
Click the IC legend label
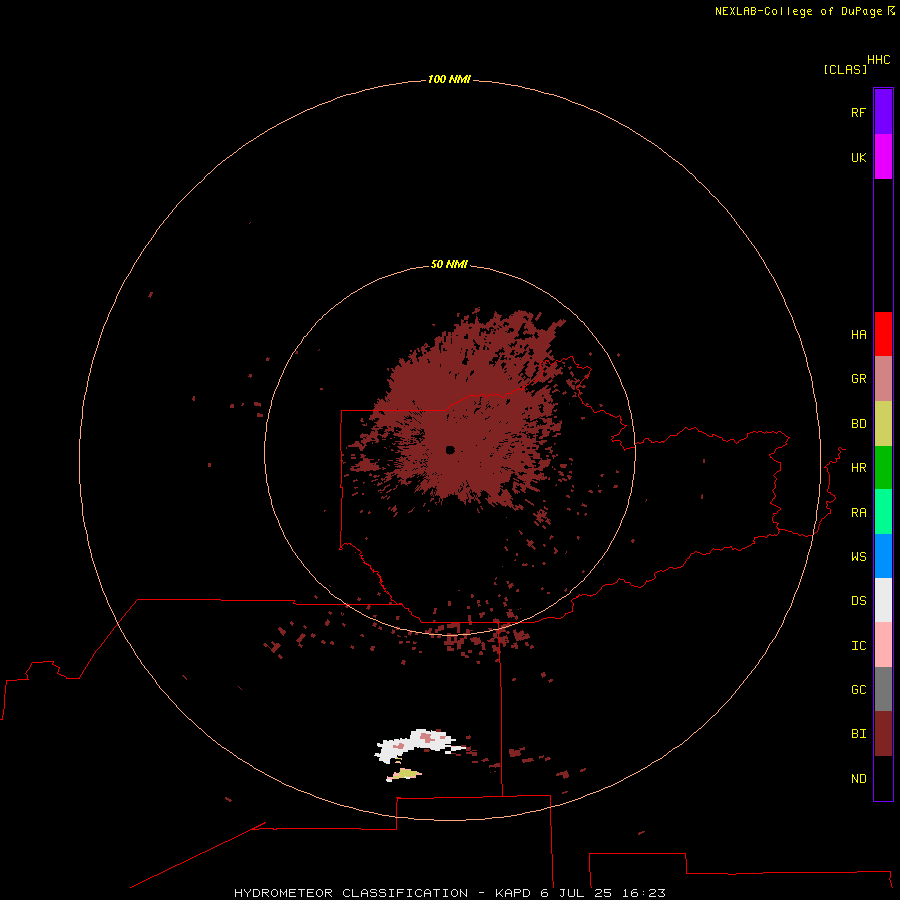[859, 646]
